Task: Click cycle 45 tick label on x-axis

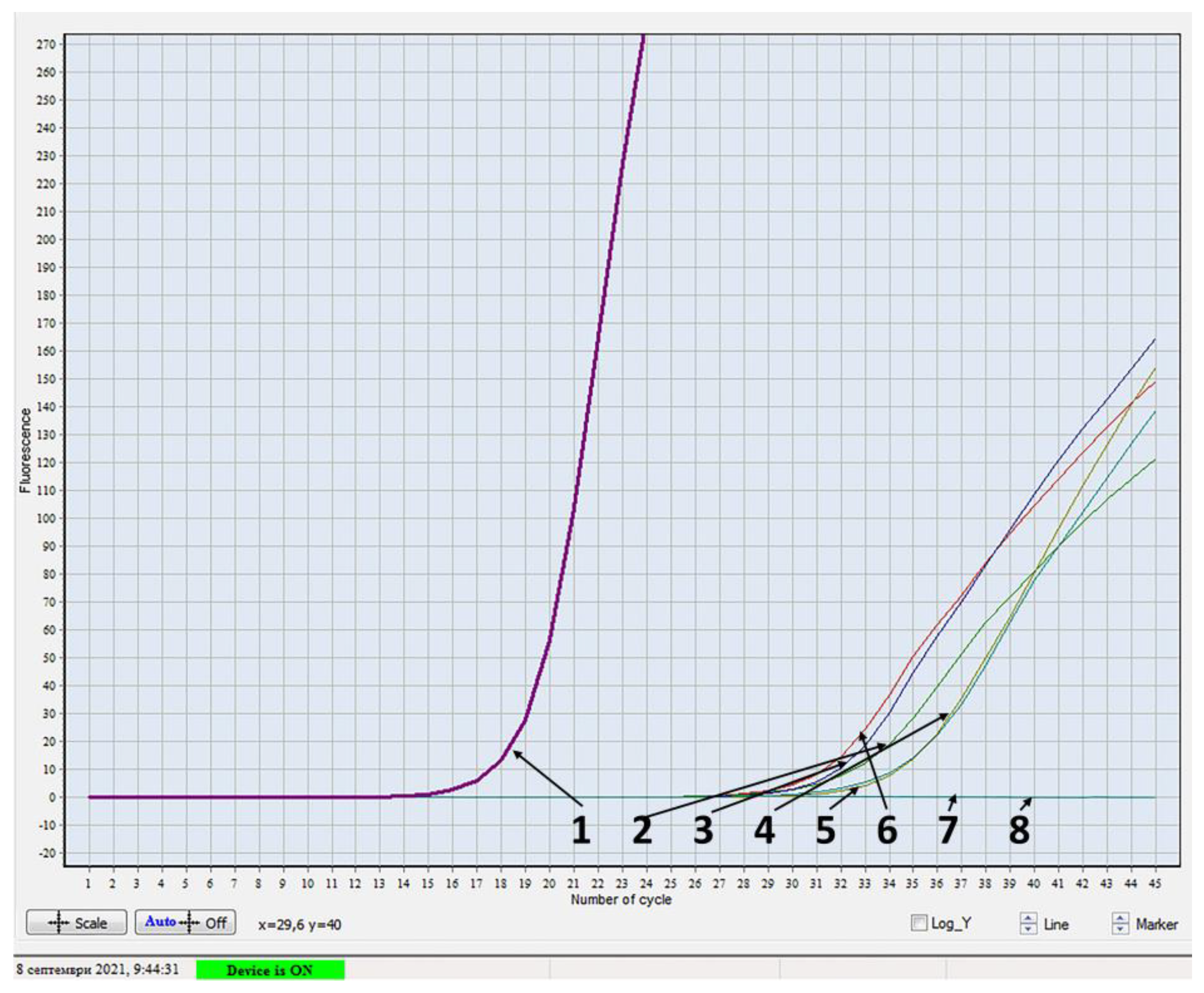Action: [1155, 884]
